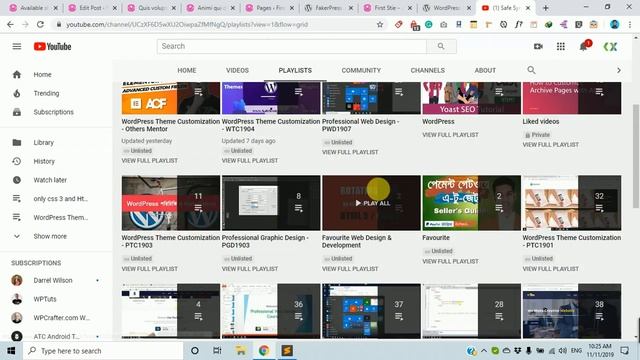This screenshot has width=640, height=360.
Task: Open File Explorer from the taskbar
Action: [x=240, y=351]
